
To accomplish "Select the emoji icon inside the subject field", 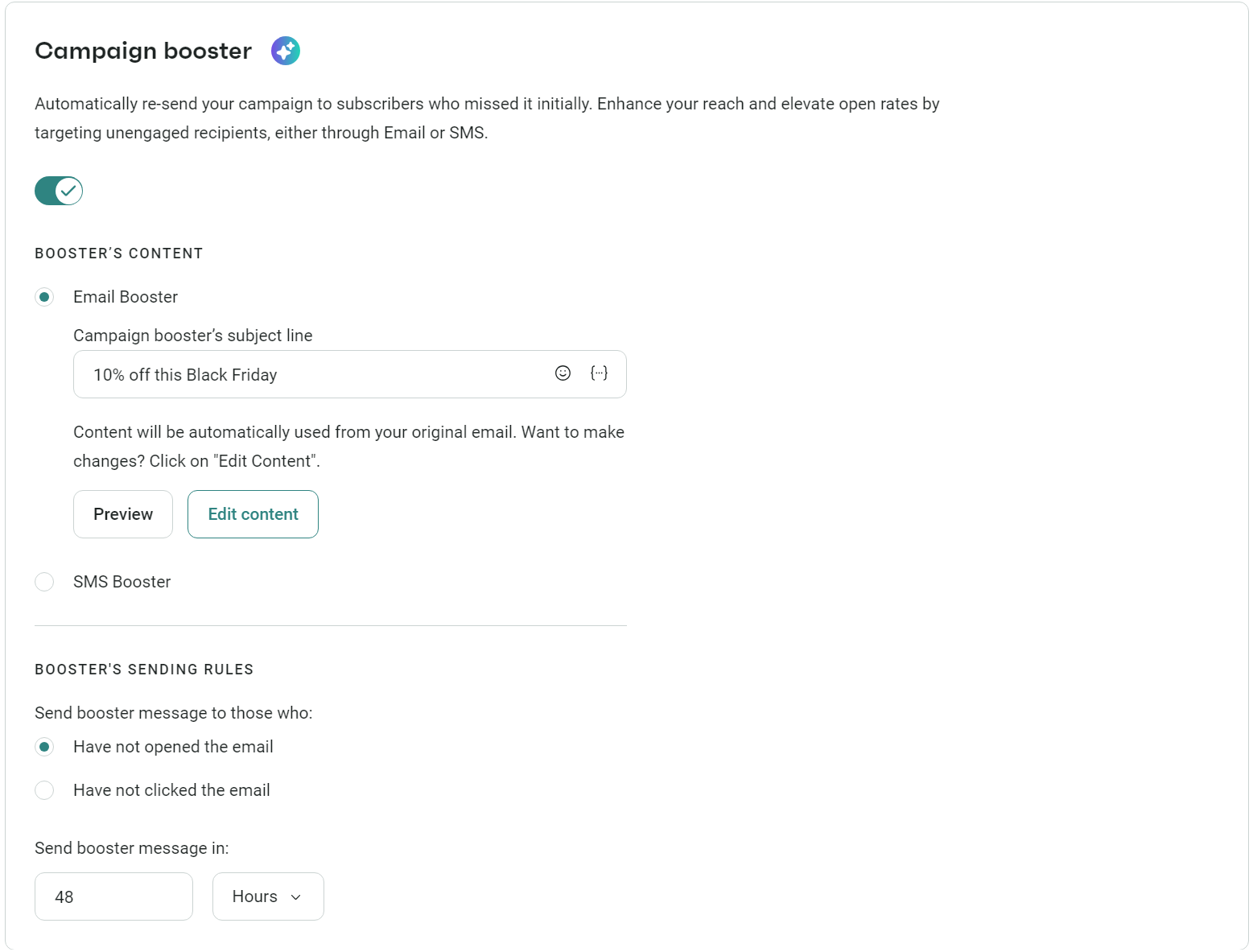I will click(x=563, y=373).
